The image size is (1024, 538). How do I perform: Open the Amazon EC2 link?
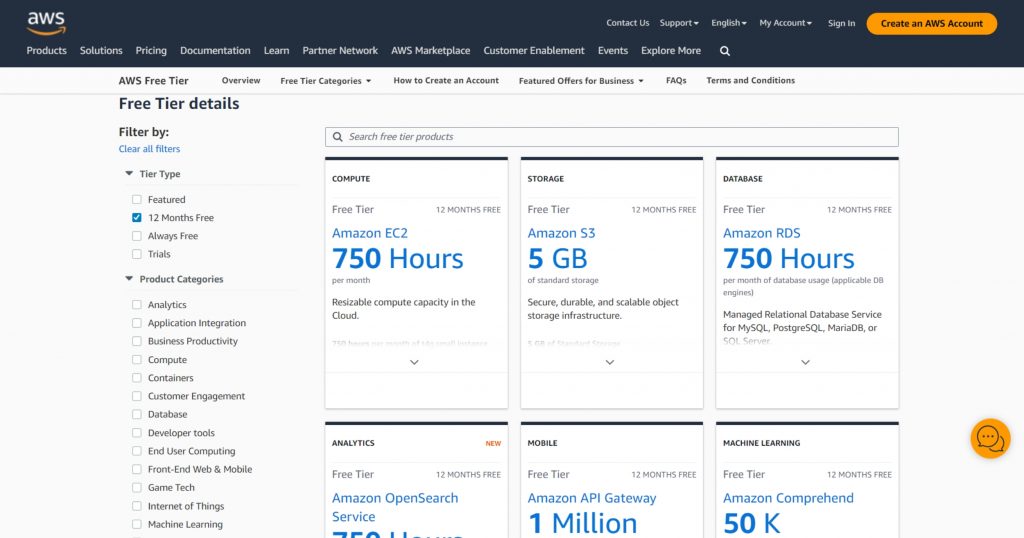(x=370, y=233)
